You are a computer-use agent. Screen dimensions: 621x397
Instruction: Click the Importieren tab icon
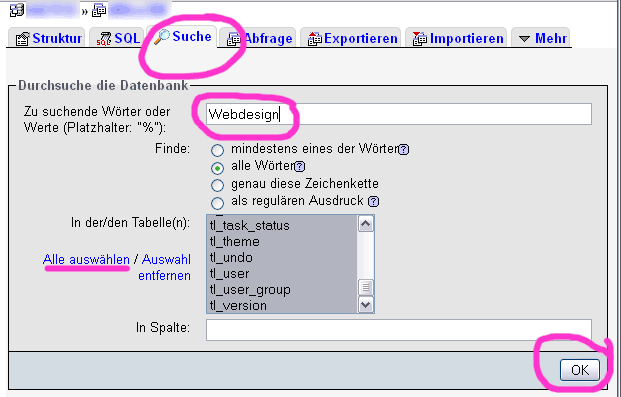pos(419,39)
